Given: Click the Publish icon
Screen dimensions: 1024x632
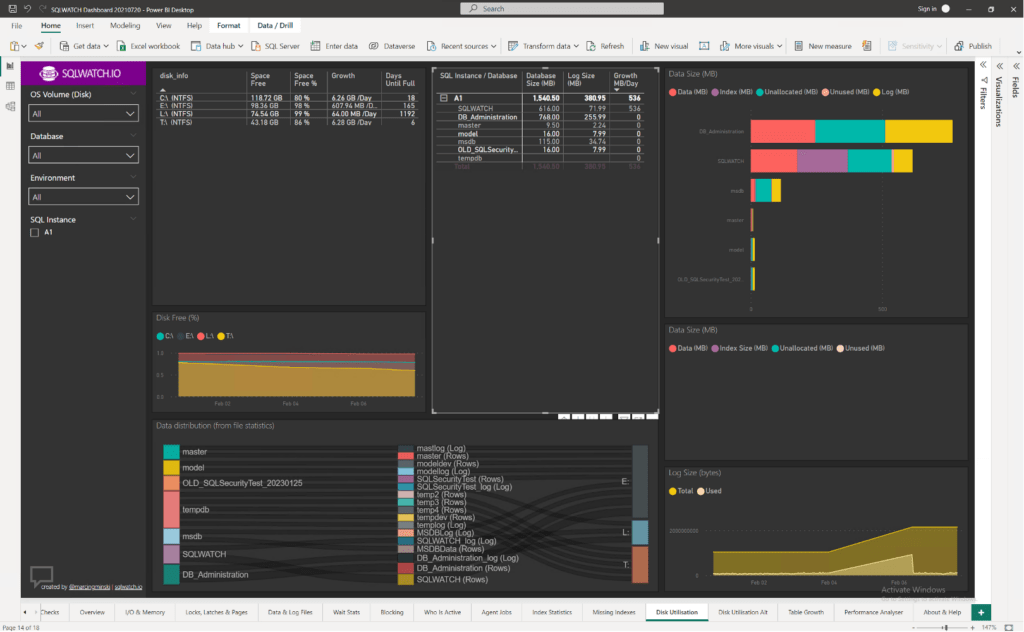Looking at the screenshot, I should tap(960, 45).
